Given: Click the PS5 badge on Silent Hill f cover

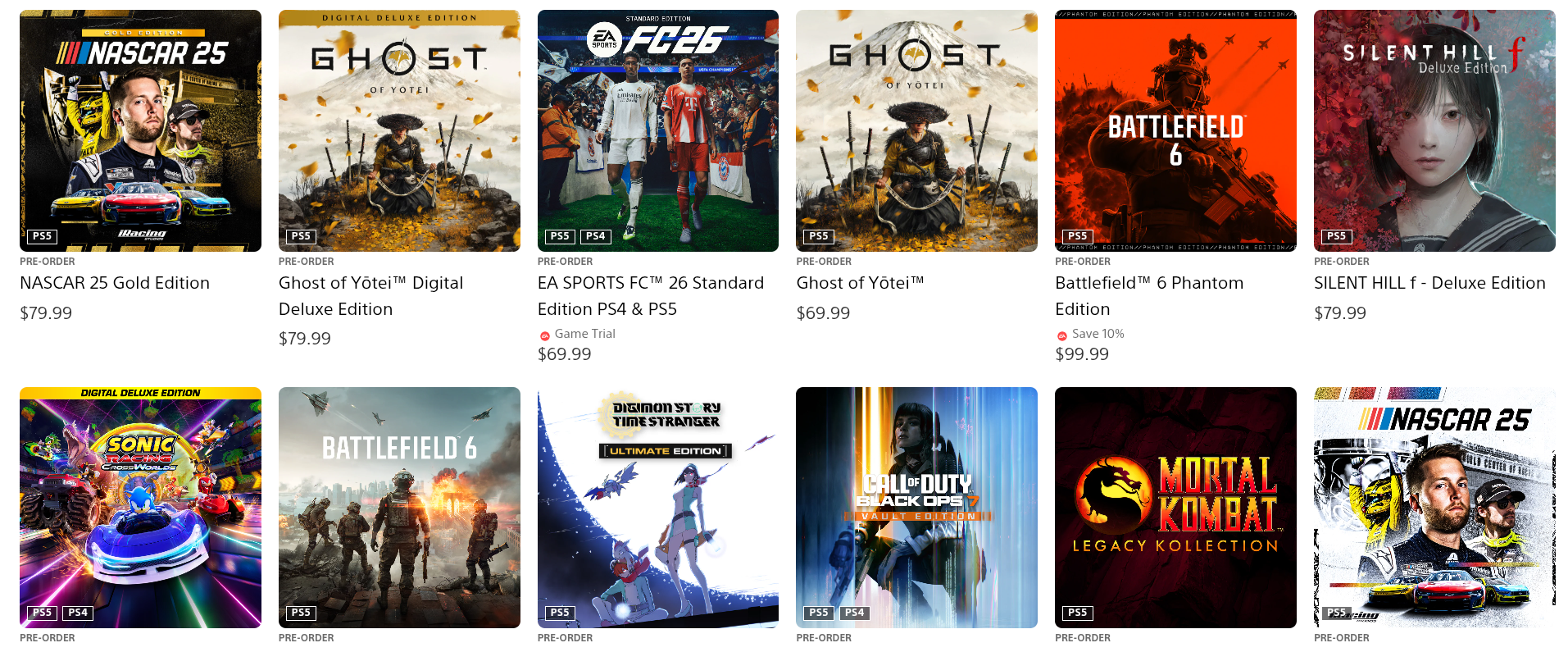Looking at the screenshot, I should click(x=1337, y=236).
